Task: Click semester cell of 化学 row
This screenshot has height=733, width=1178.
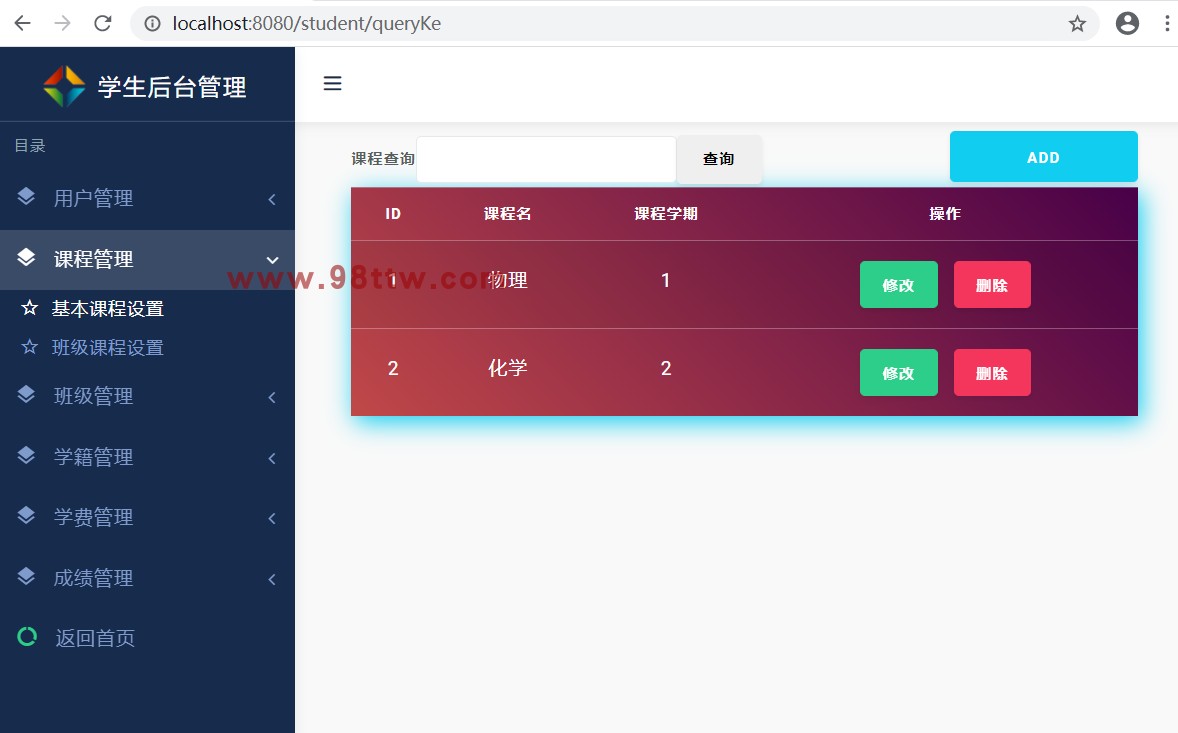Action: [x=666, y=368]
